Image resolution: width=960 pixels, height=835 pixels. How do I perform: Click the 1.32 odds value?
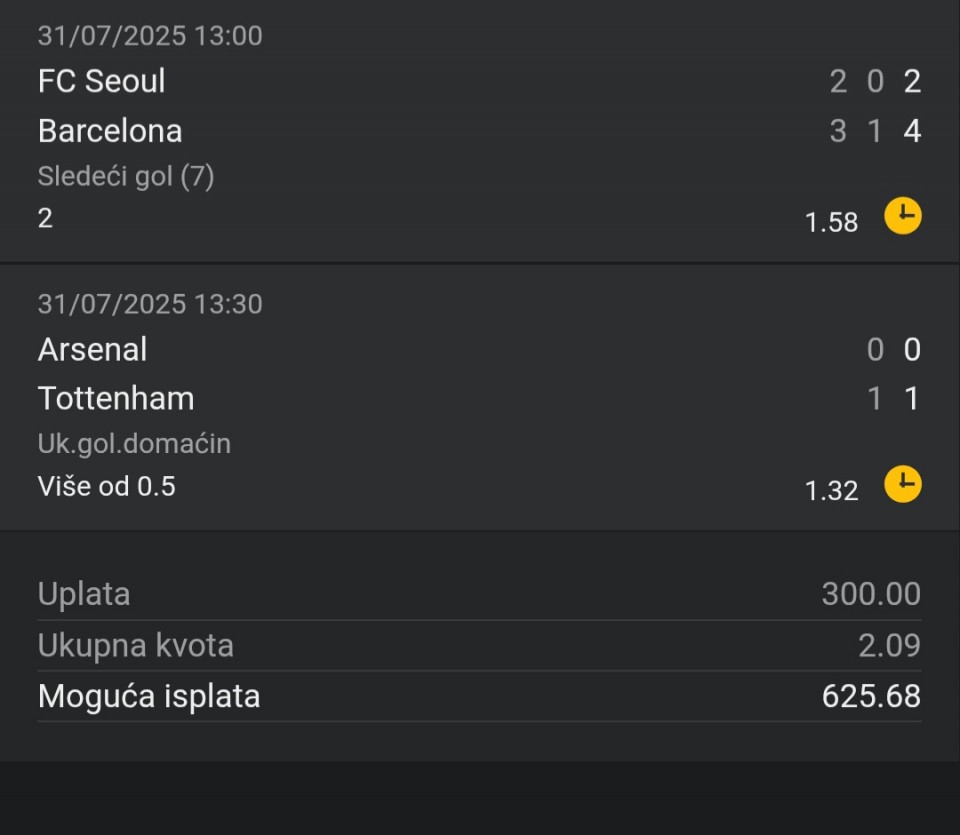pyautogui.click(x=831, y=490)
